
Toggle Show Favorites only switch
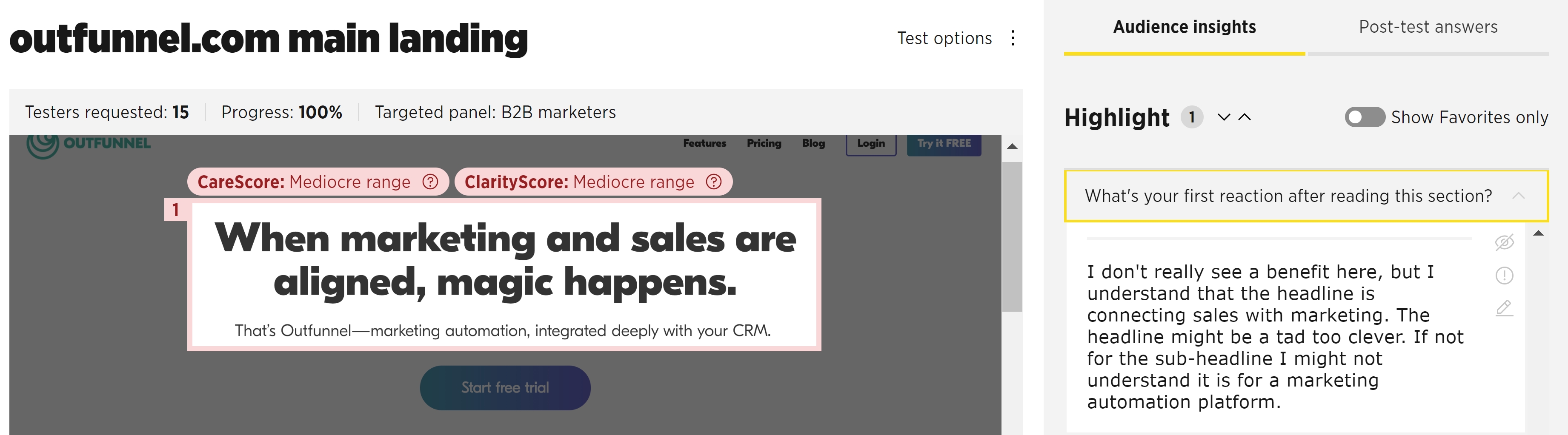click(x=1365, y=117)
